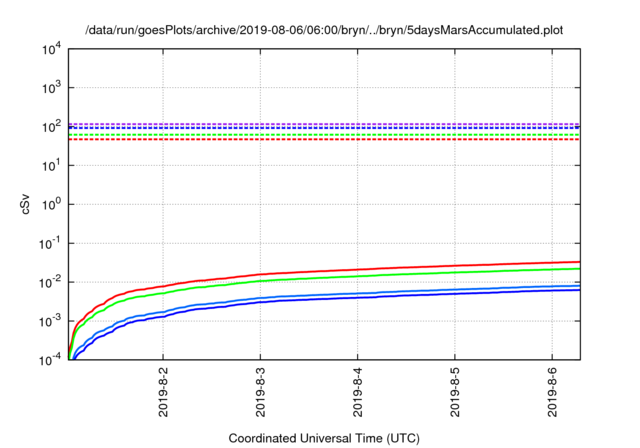Click the 10^1 y-axis tick label

(52, 165)
